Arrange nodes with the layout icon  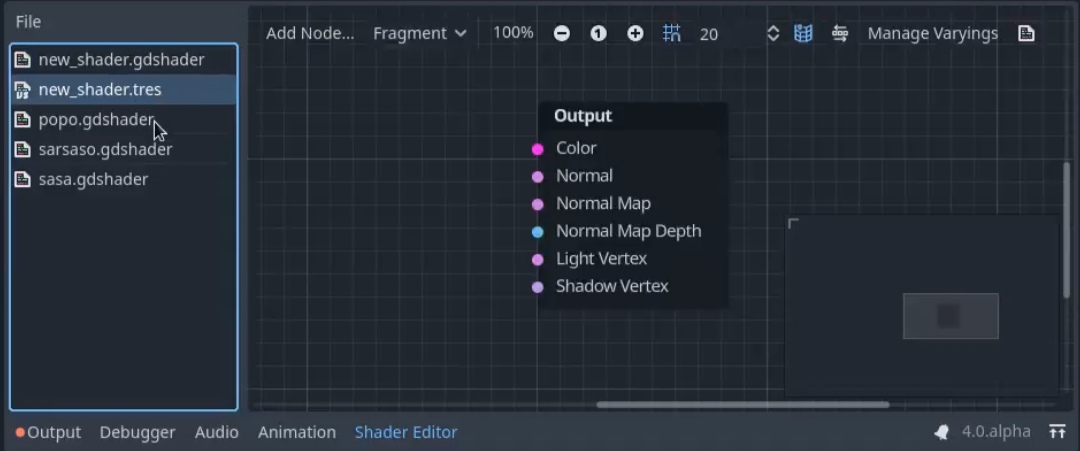pos(840,33)
